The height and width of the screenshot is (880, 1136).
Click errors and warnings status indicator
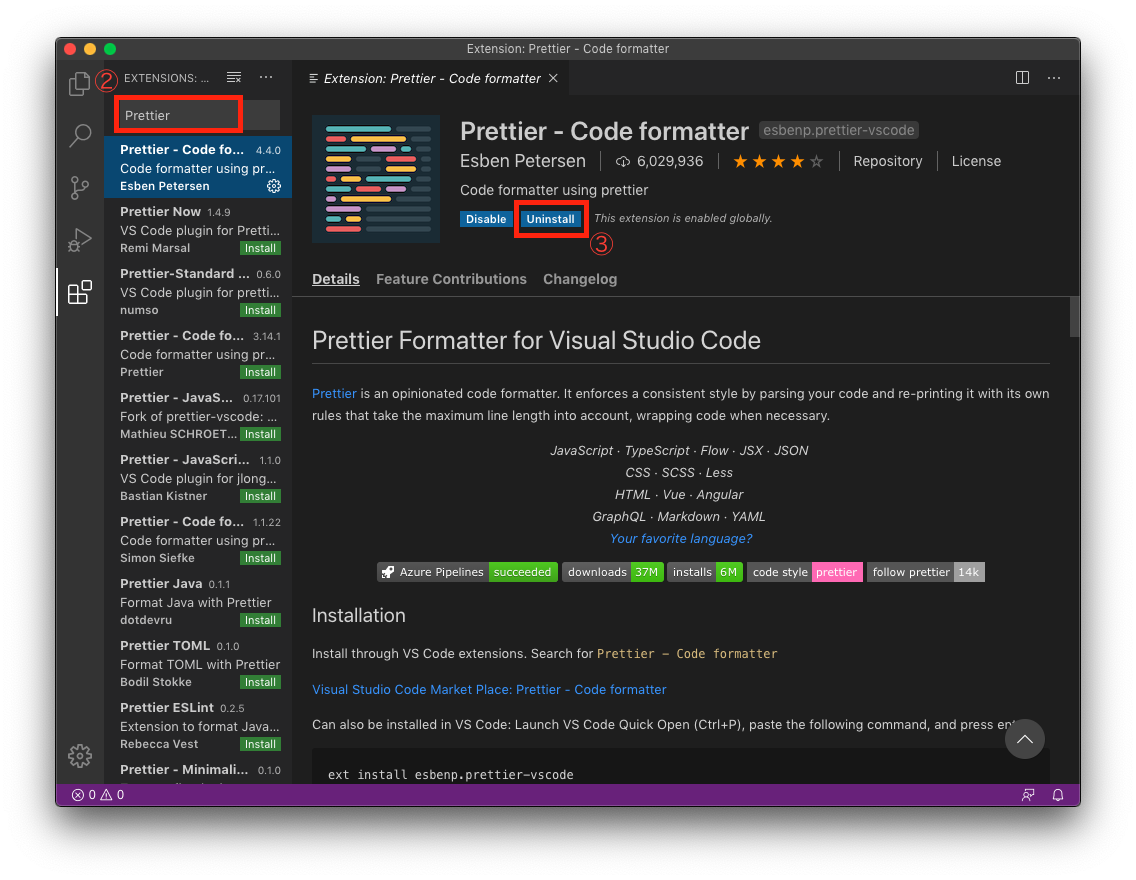point(98,795)
